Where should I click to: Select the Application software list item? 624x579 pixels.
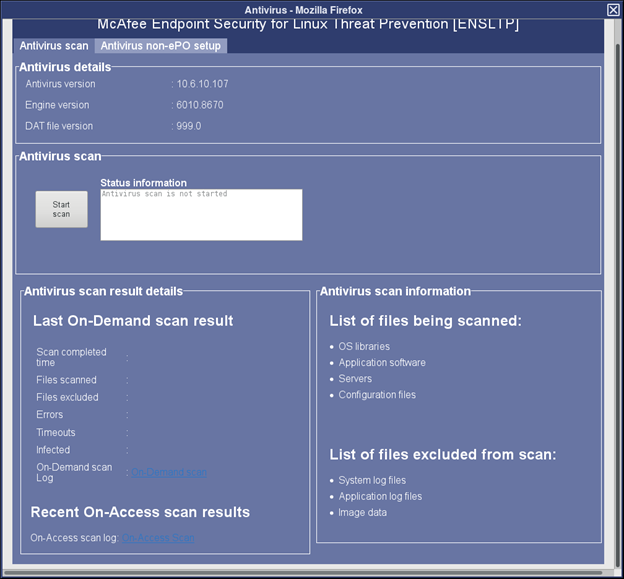(381, 363)
